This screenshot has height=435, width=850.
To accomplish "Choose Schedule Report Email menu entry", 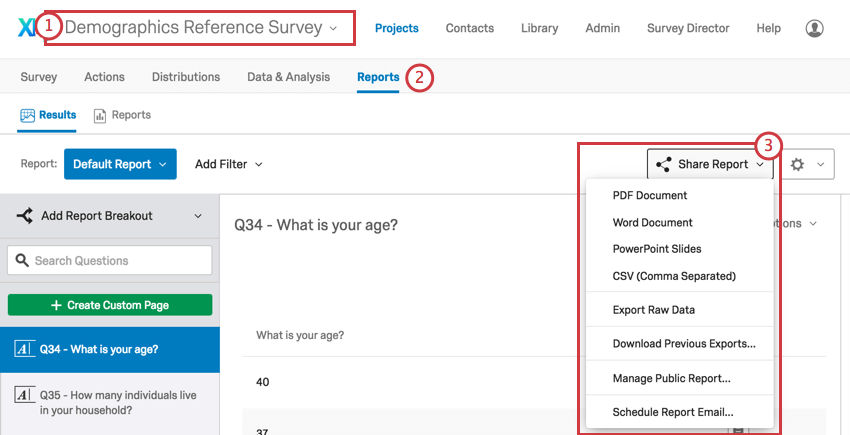I will pos(673,411).
